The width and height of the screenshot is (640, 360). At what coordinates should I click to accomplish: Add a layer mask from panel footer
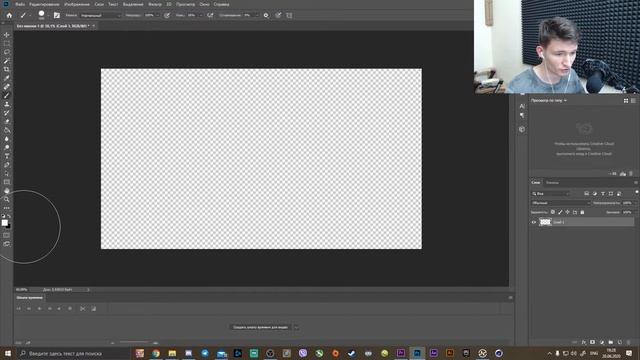pos(593,342)
